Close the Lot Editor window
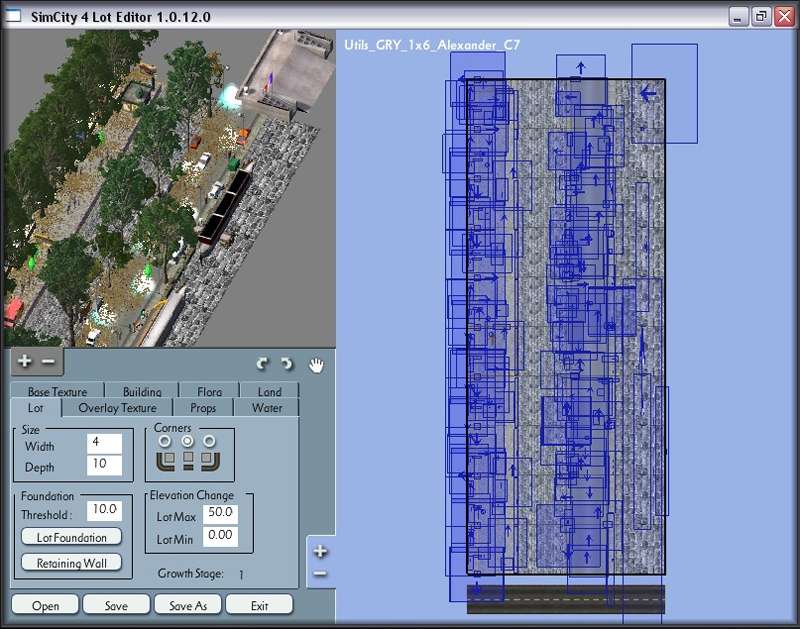The image size is (800, 629). pyautogui.click(x=784, y=17)
